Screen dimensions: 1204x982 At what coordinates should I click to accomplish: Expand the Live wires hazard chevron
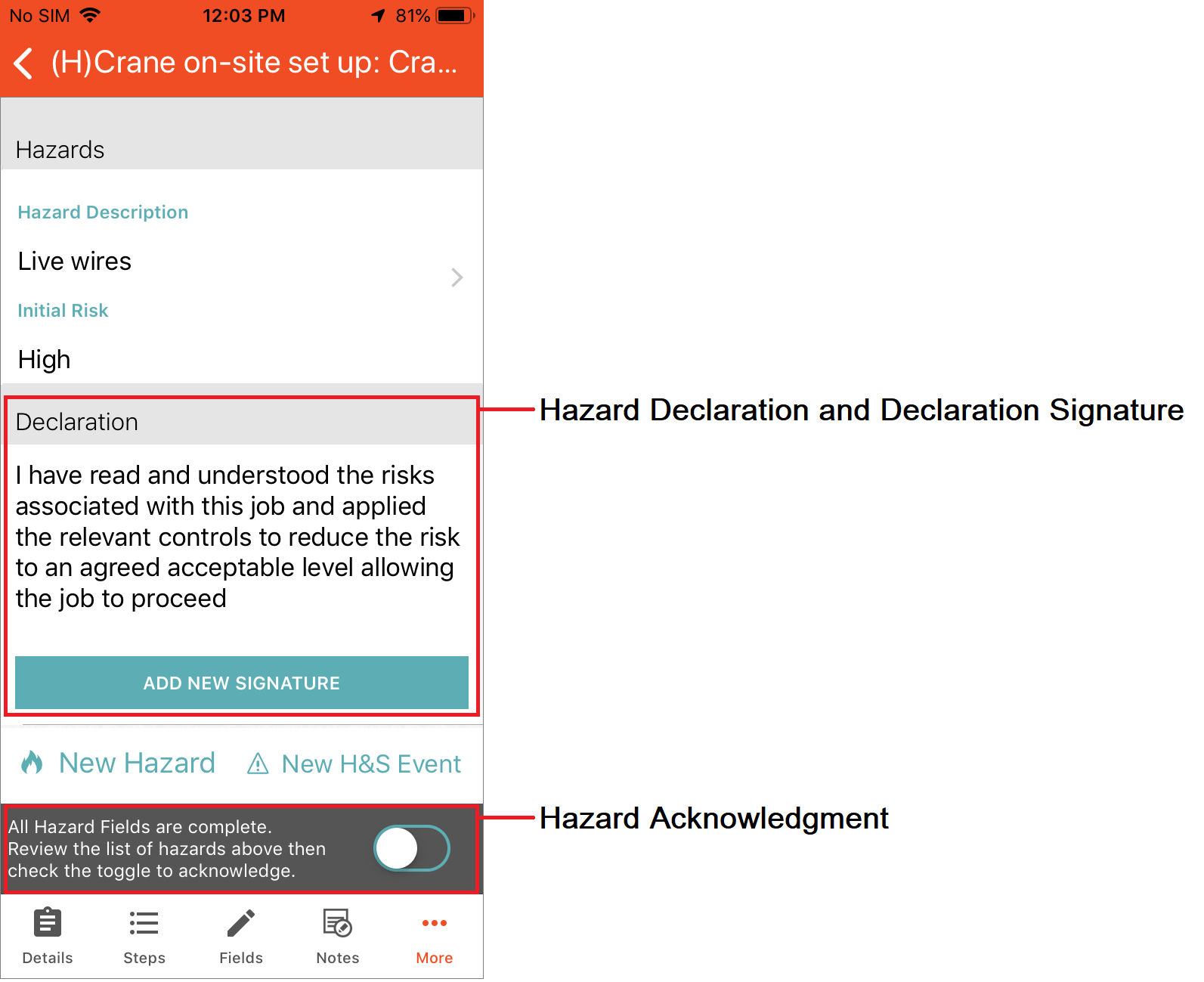click(x=457, y=277)
